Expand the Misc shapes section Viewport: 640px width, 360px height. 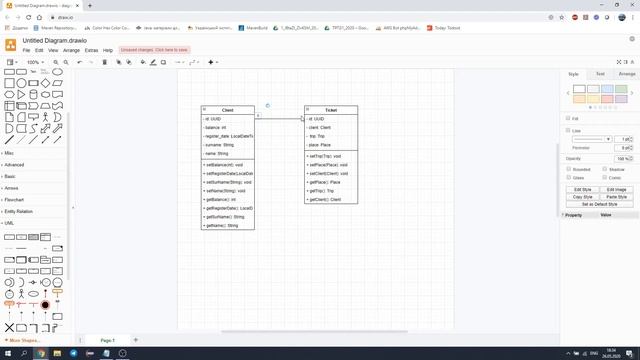pos(9,153)
